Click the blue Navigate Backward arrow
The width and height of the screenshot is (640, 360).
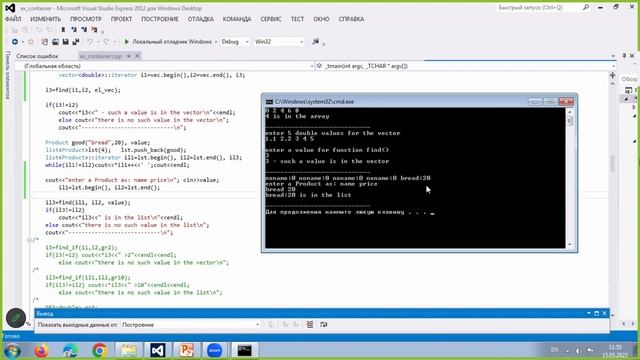tap(15, 42)
